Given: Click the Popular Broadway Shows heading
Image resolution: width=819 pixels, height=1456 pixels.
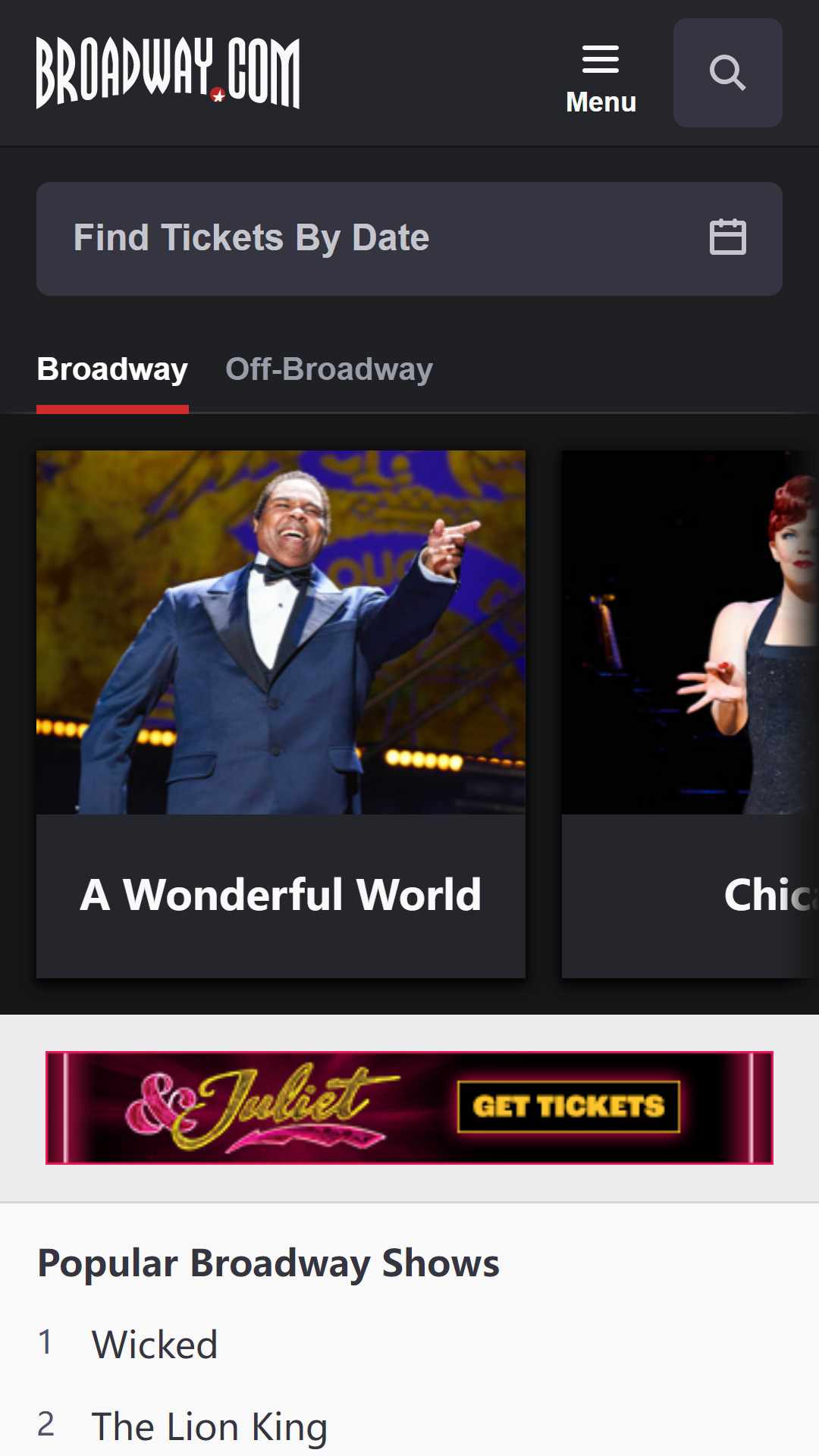Looking at the screenshot, I should pos(268,1263).
